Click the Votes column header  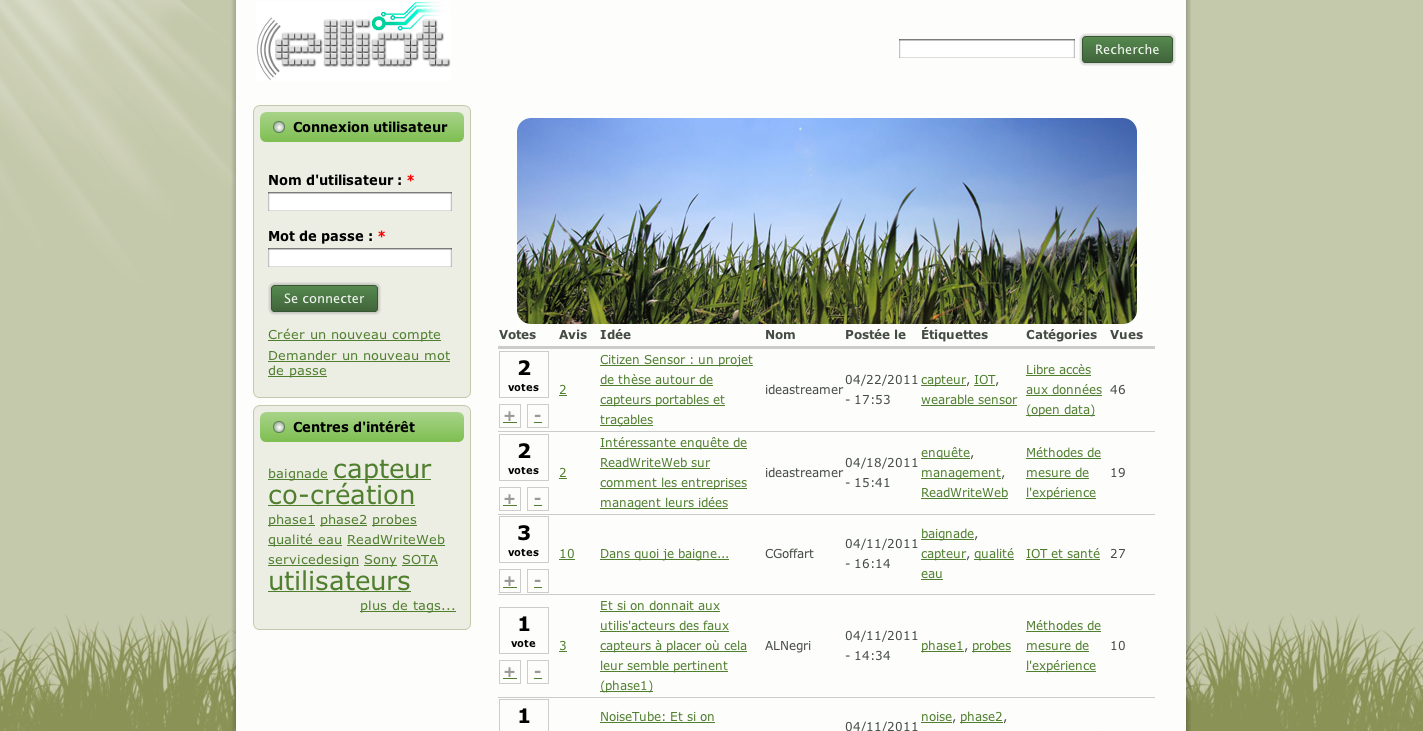pyautogui.click(x=517, y=334)
